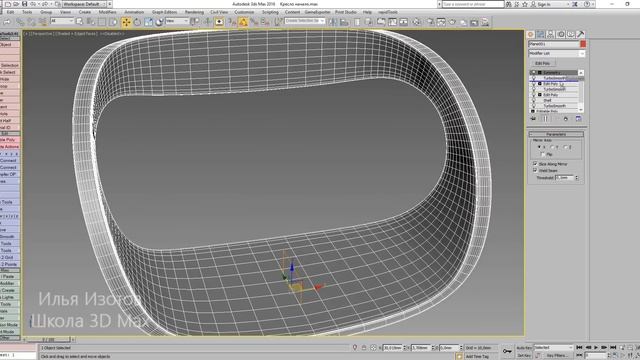640x360 pixels.
Task: Toggle Shell modifier light bulb
Action: (x=534, y=100)
